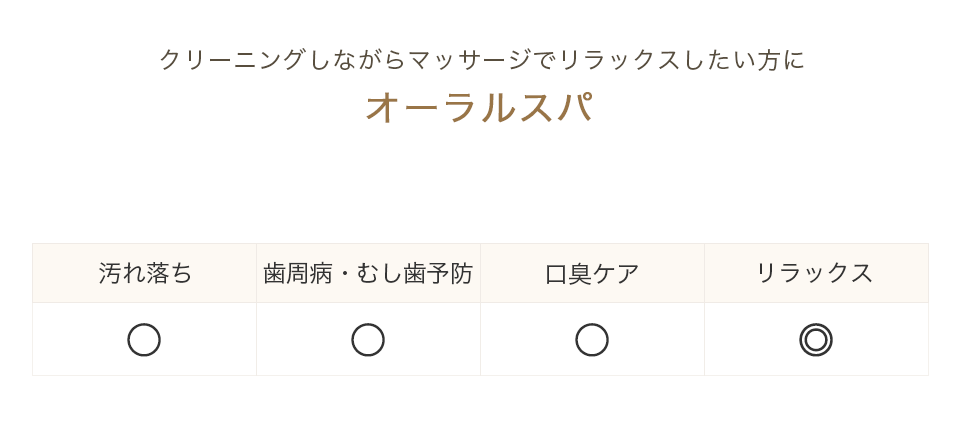This screenshot has width=960, height=424.
Task: Click the circle mark under 口臭ケア
Action: point(592,340)
